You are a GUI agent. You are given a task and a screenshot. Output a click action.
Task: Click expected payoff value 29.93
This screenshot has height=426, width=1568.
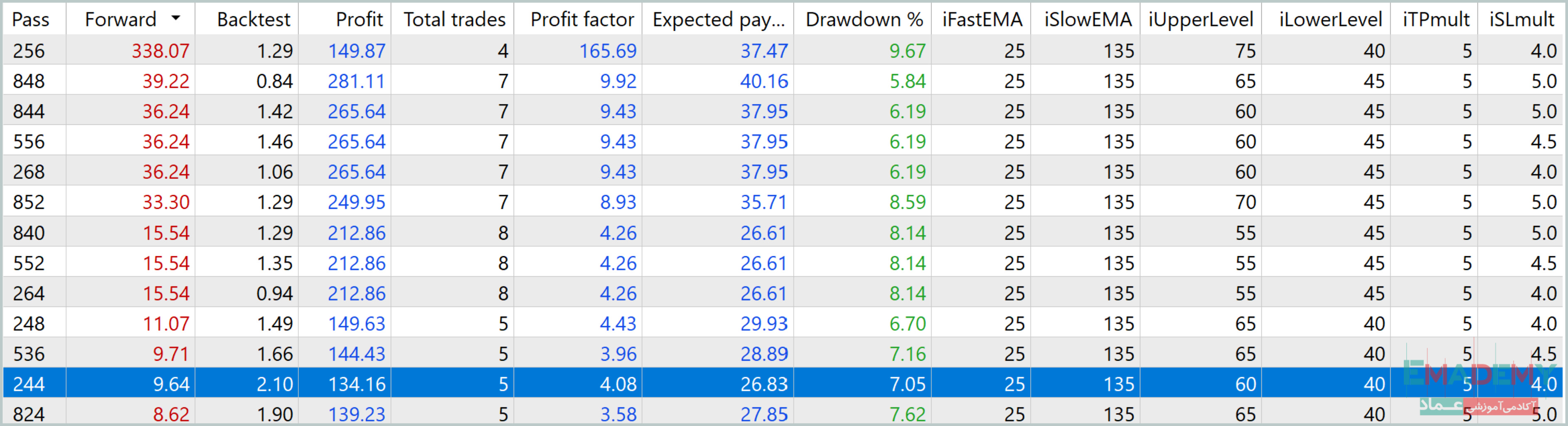coord(764,324)
